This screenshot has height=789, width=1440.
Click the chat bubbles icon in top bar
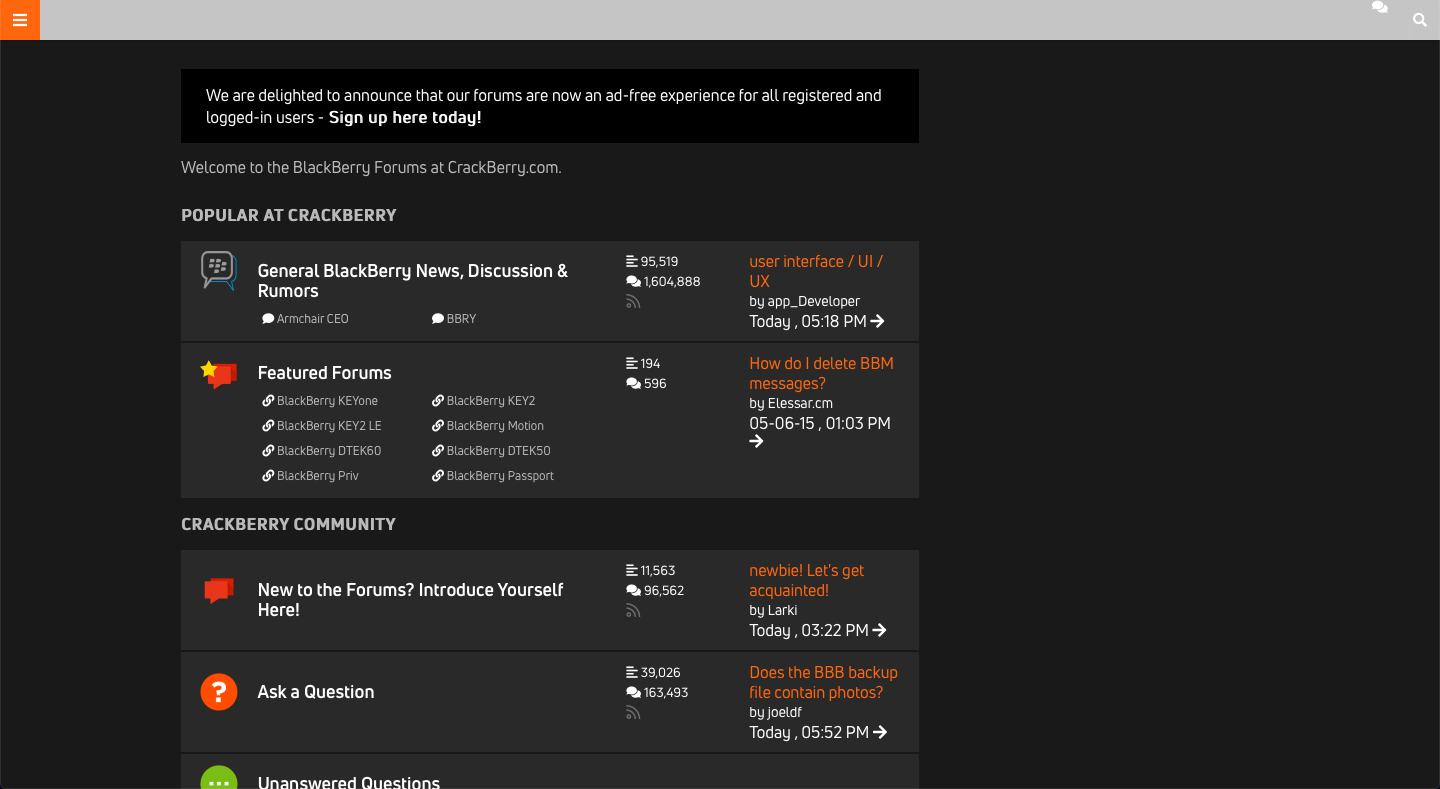point(1380,7)
